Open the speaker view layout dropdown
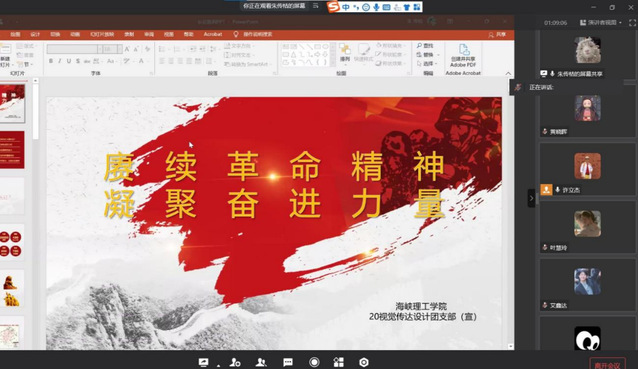This screenshot has width=638, height=369. tap(601, 23)
